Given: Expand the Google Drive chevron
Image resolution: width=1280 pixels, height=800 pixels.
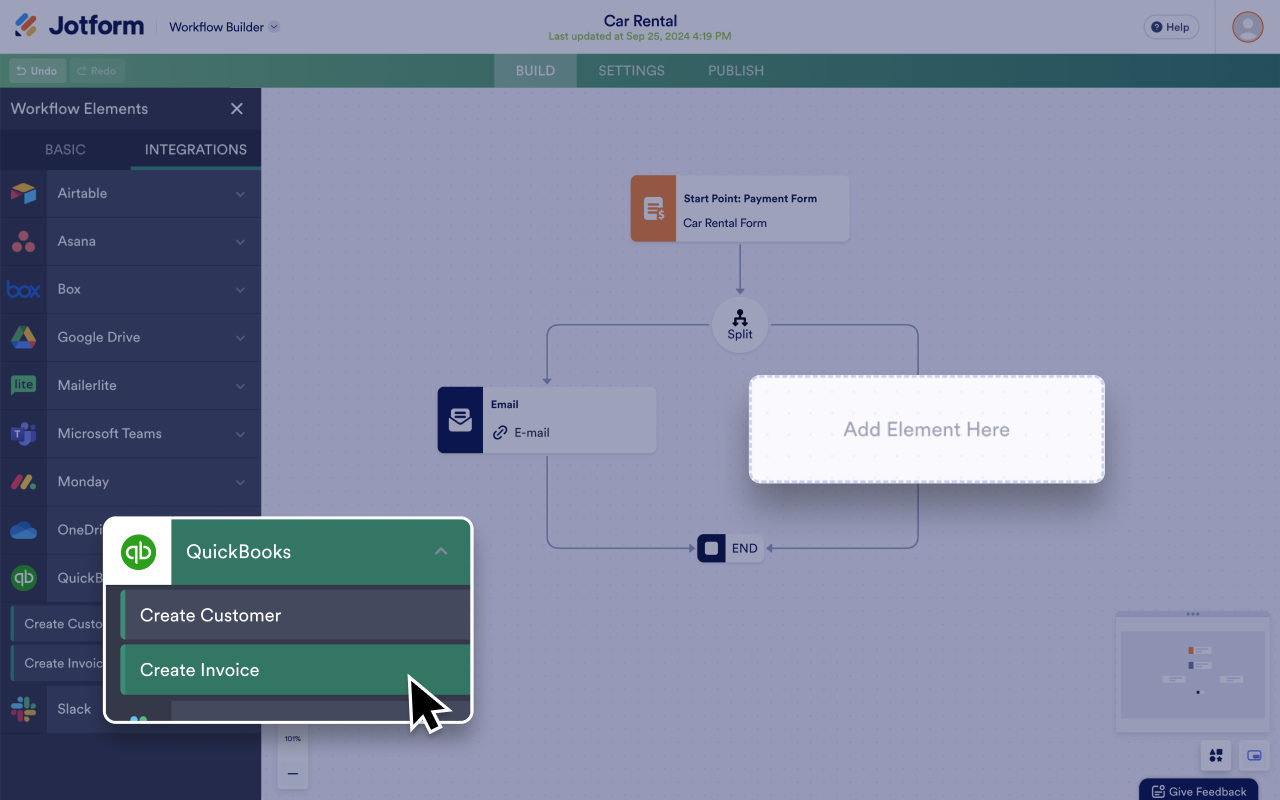Looking at the screenshot, I should click(x=240, y=338).
